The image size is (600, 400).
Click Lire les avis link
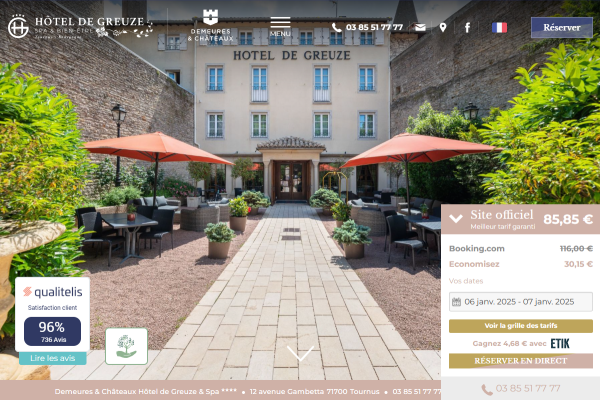[53, 358]
